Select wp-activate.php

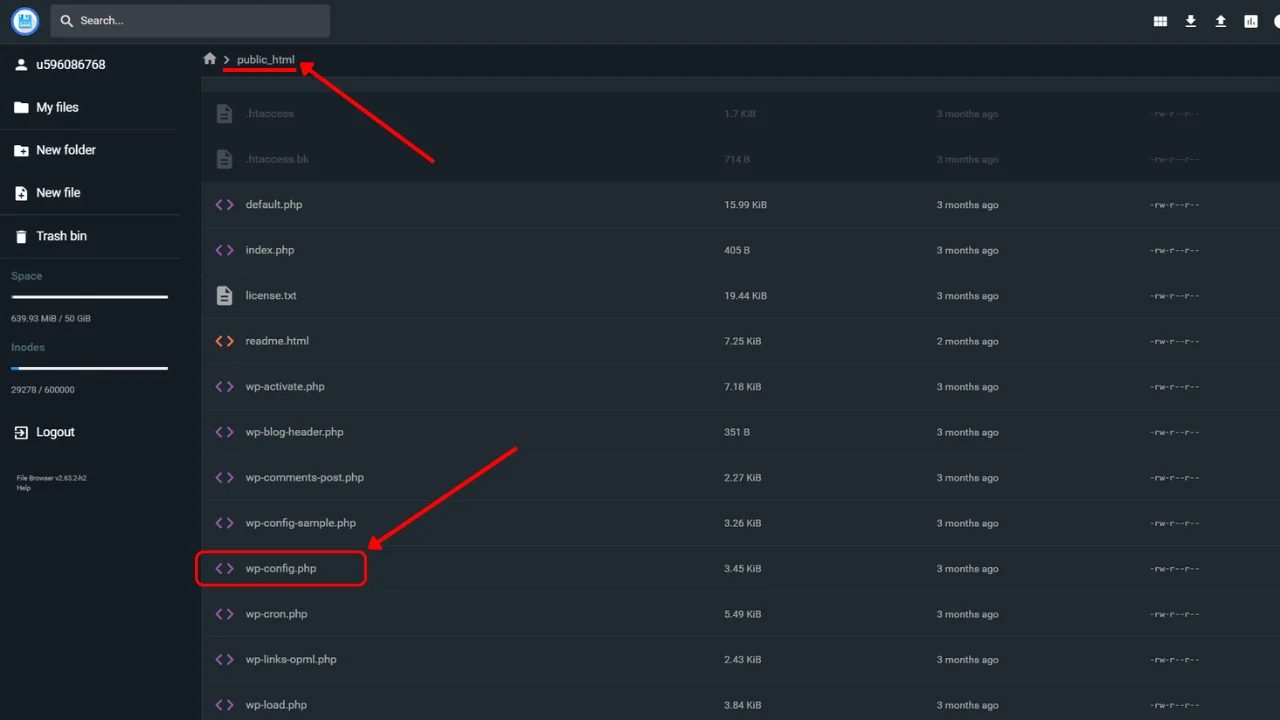pyautogui.click(x=741, y=387)
